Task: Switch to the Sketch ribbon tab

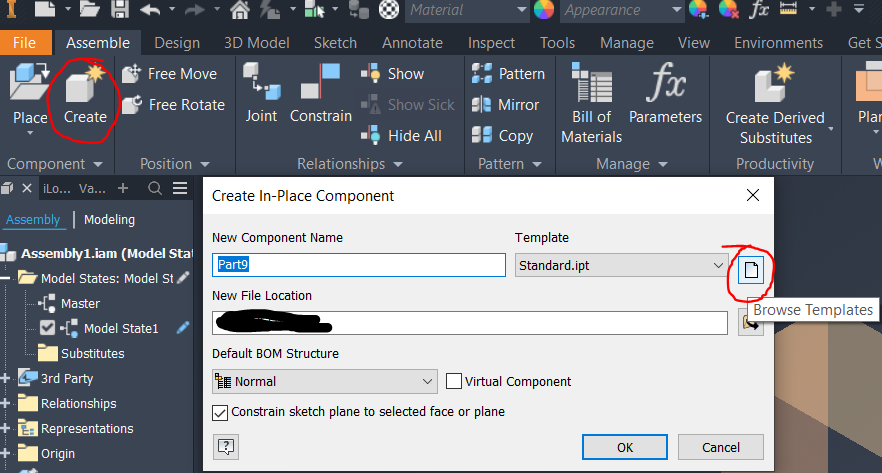Action: (x=335, y=43)
